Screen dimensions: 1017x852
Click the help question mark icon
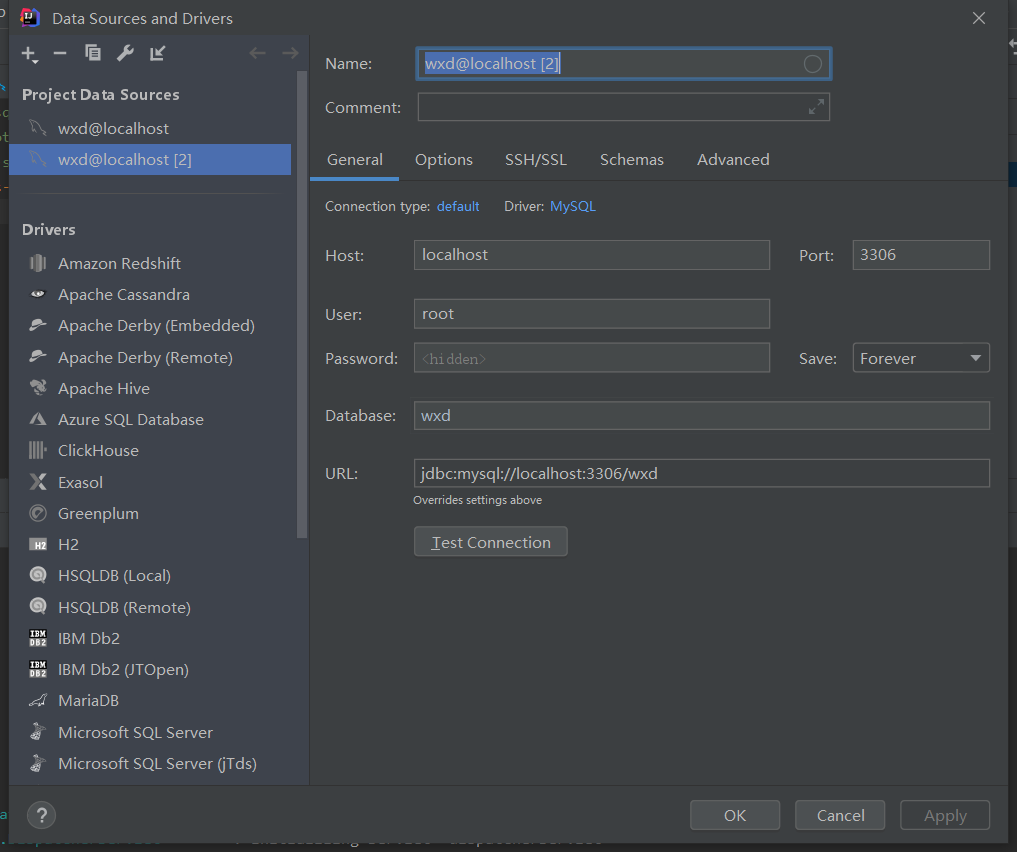42,815
